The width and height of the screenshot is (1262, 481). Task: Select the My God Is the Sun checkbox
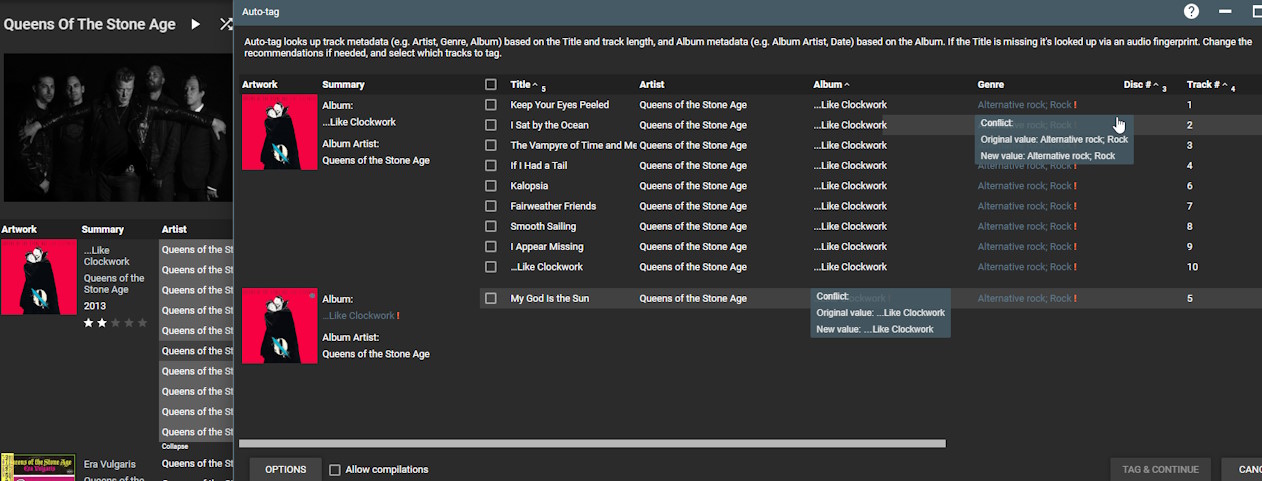(490, 298)
